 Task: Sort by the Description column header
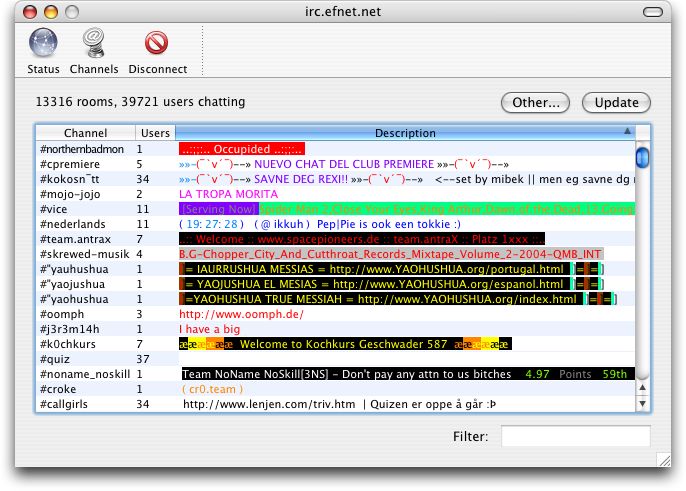[405, 133]
